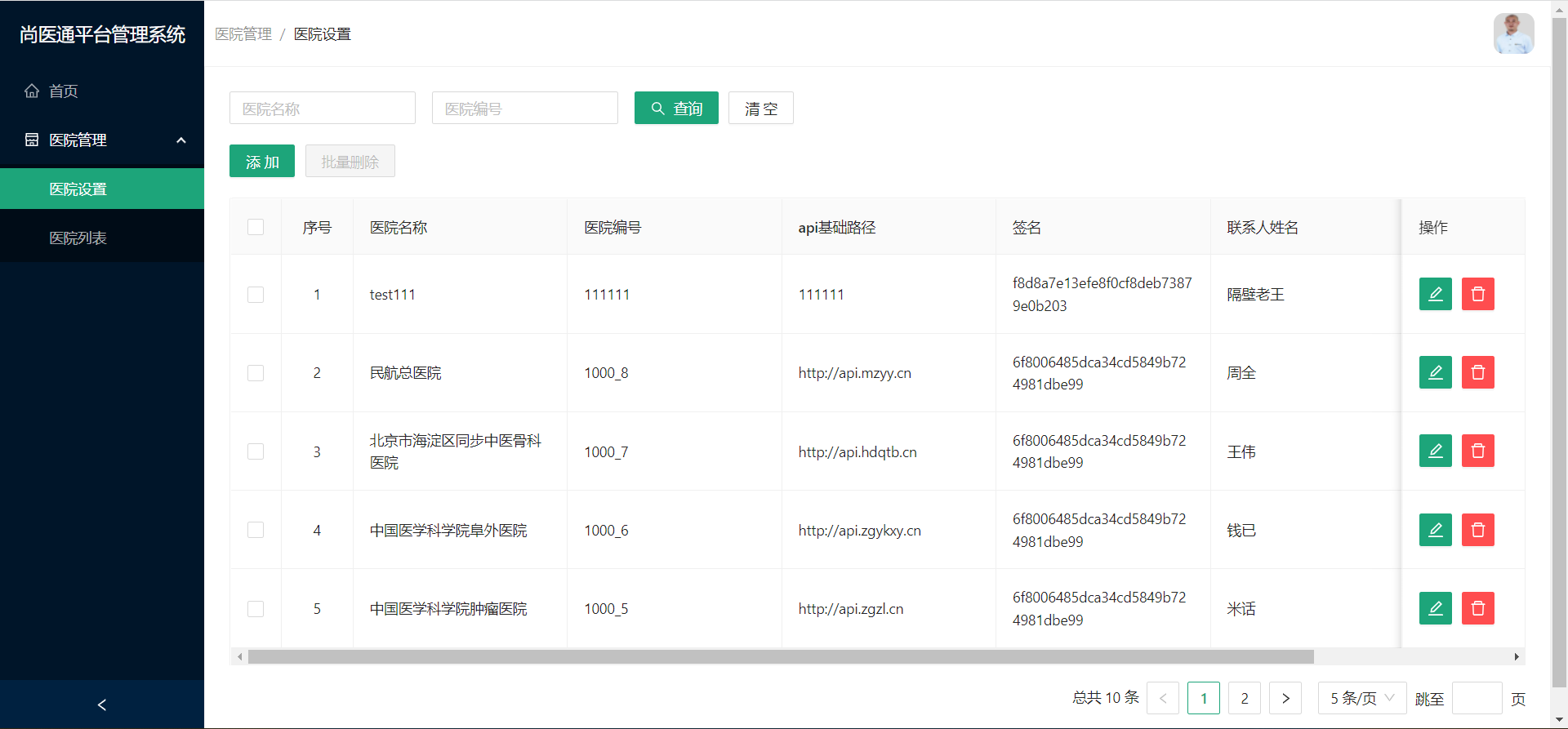
Task: Open 首页 in the sidebar
Action: [x=102, y=91]
